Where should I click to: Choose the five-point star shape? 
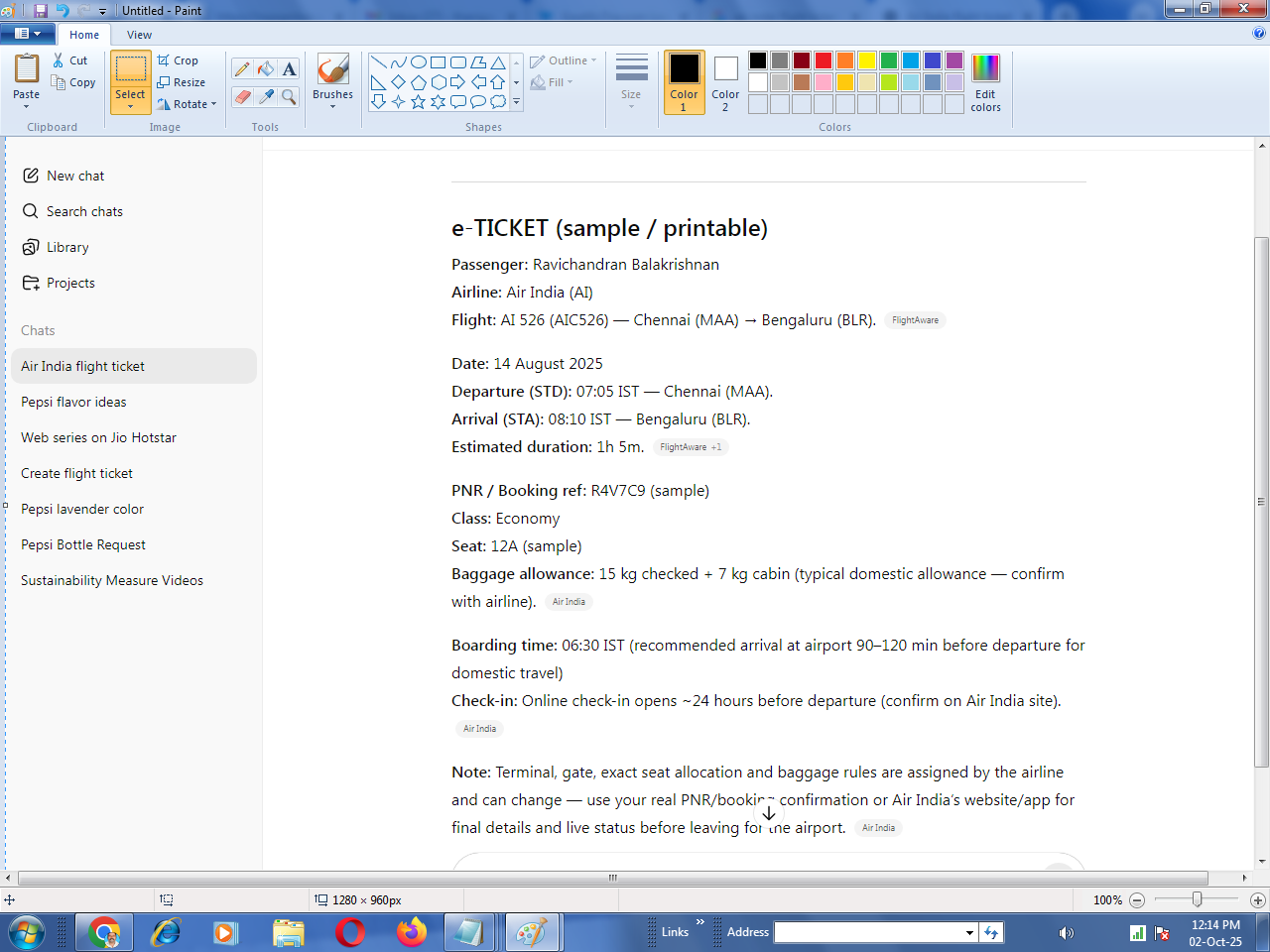(x=418, y=101)
